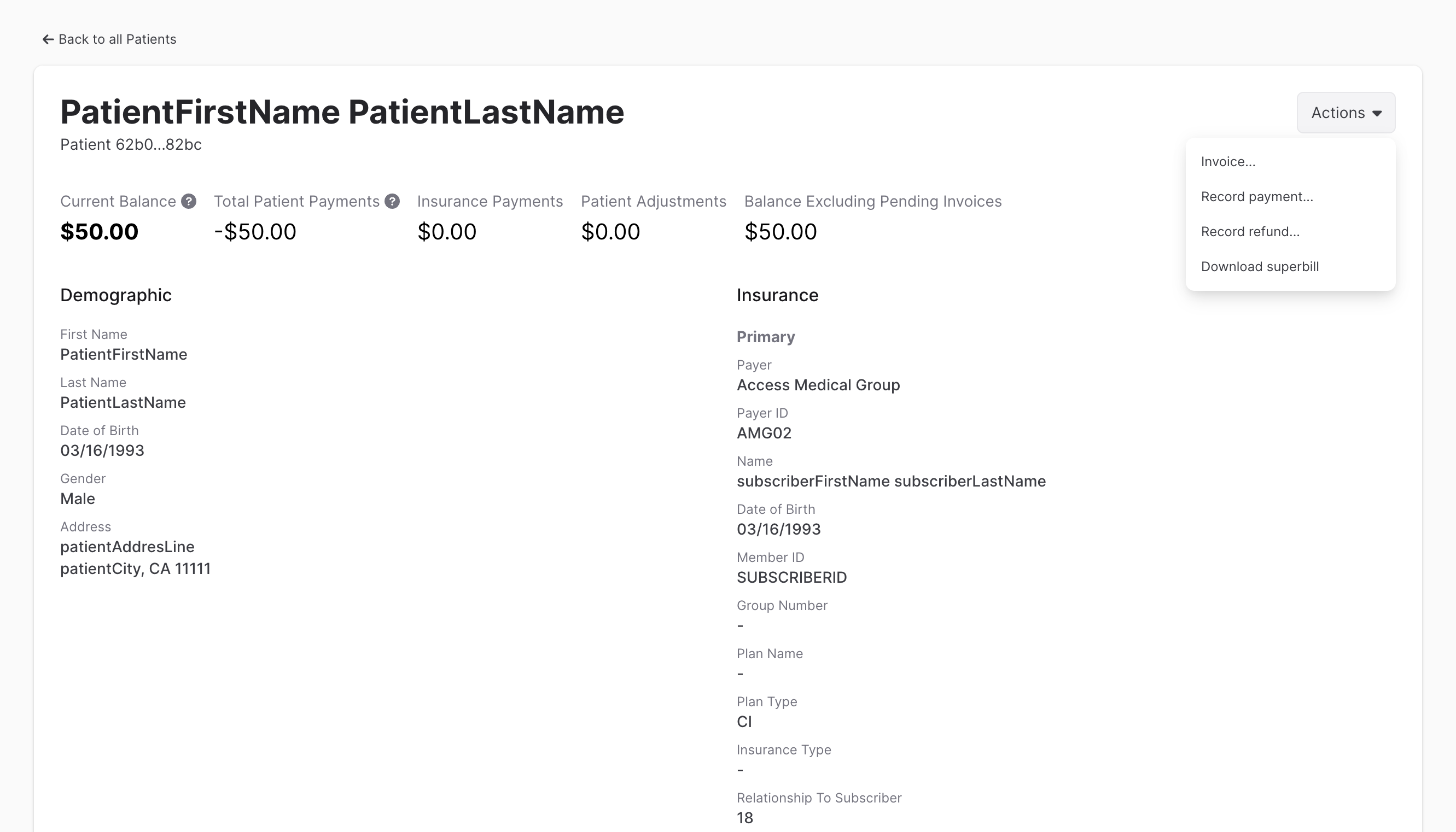Expand the Primary insurance section heading
Screen dimensions: 1456x832
(766, 337)
